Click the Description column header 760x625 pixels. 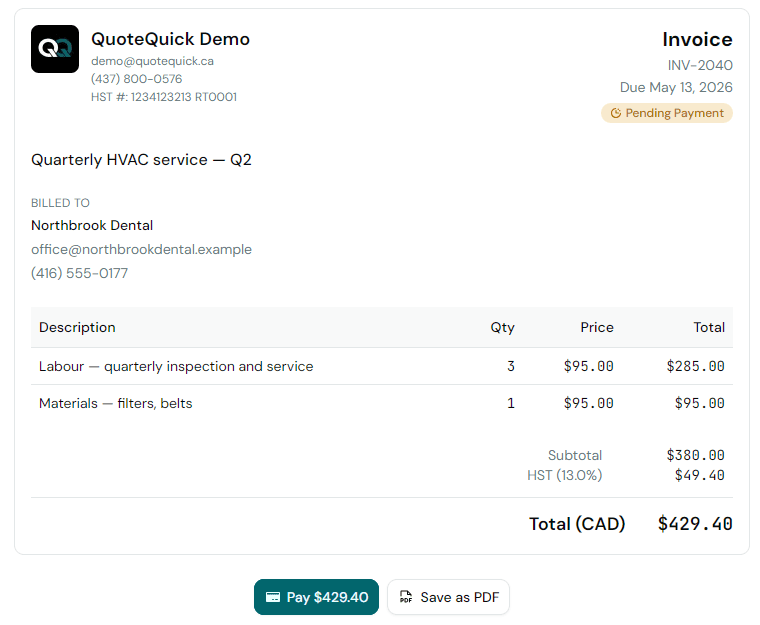point(77,327)
